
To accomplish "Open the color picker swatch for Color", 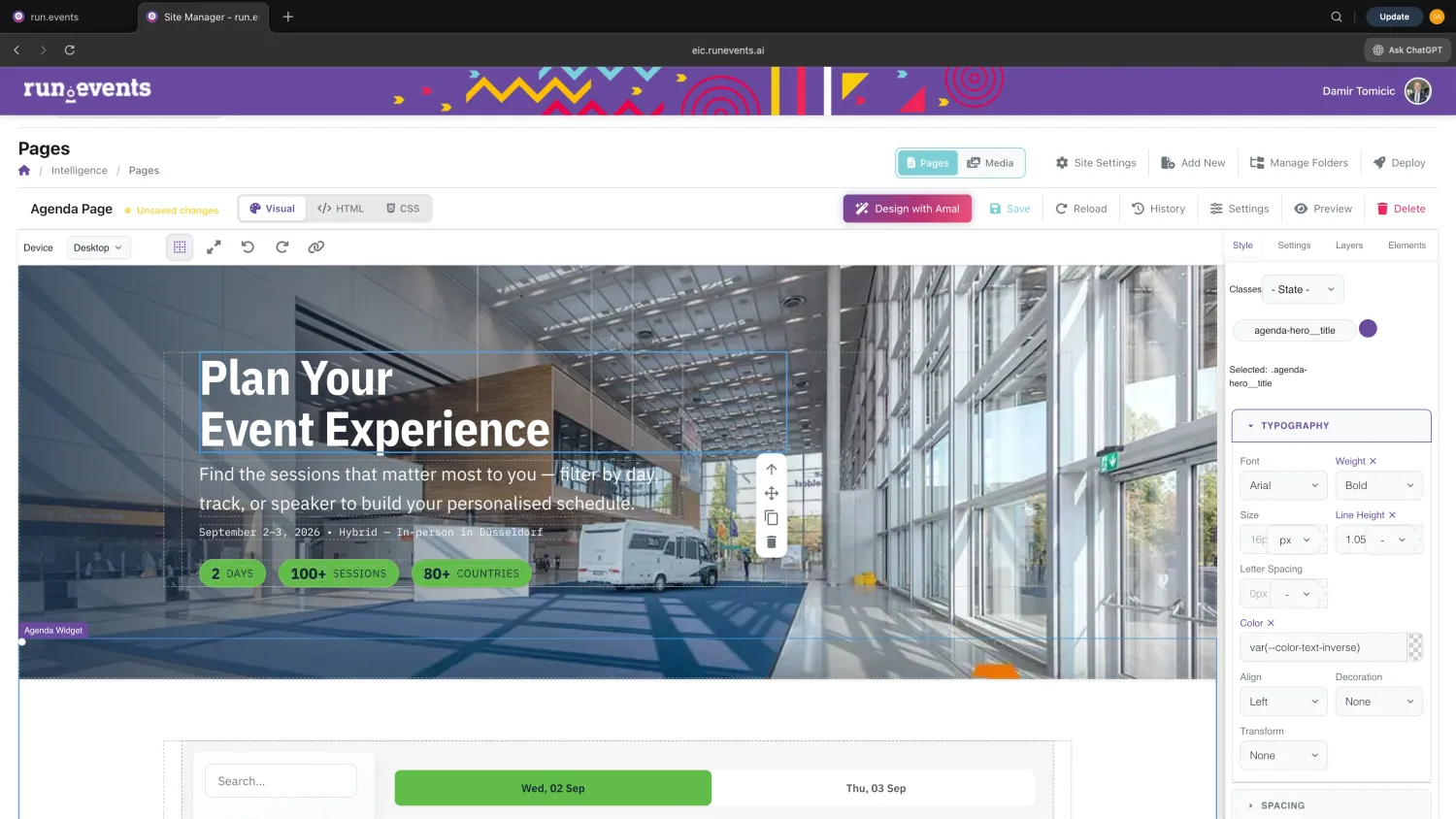I will tap(1415, 647).
